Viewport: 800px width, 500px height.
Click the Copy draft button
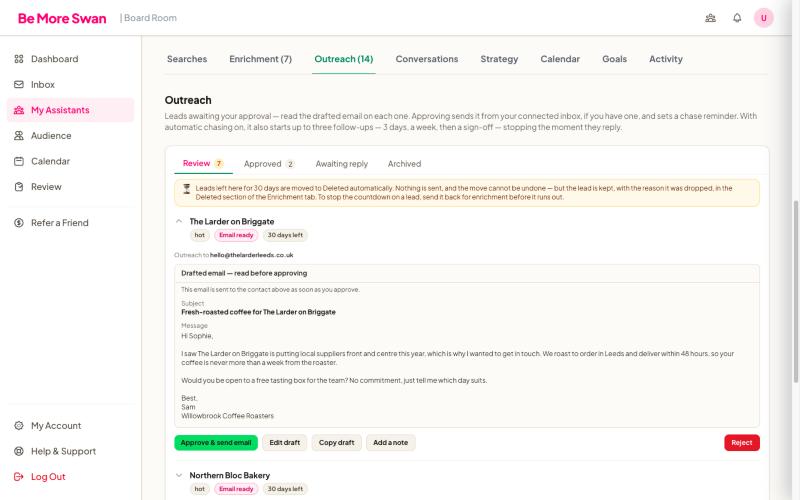click(x=336, y=443)
